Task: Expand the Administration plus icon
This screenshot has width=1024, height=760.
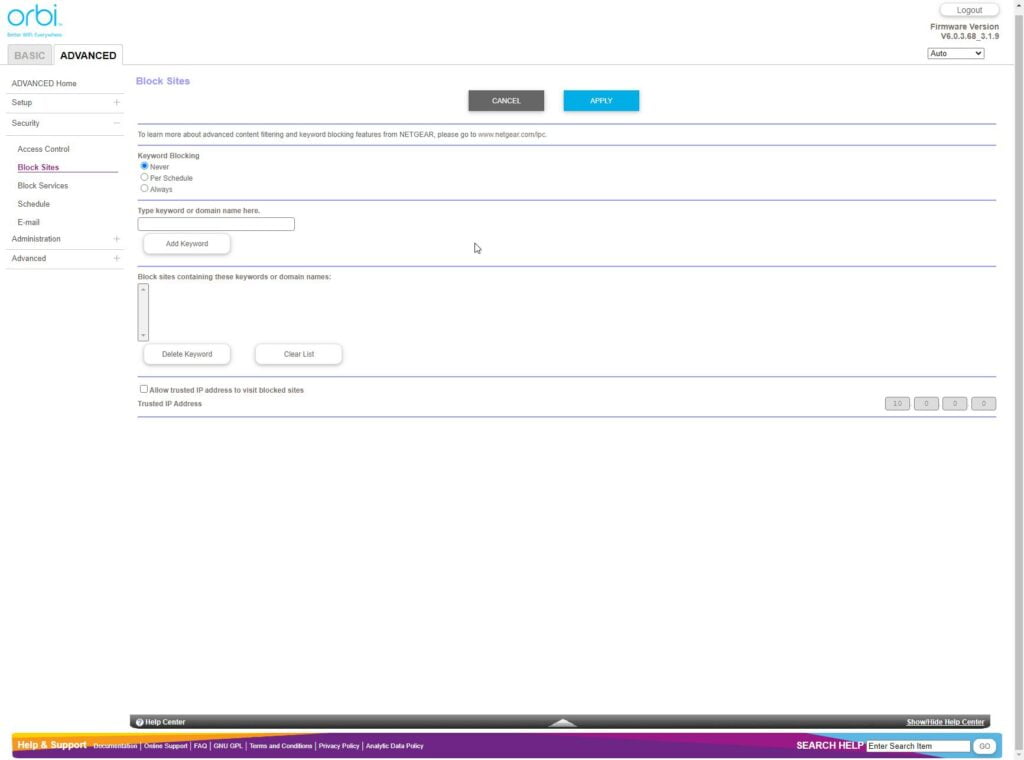Action: [116, 239]
